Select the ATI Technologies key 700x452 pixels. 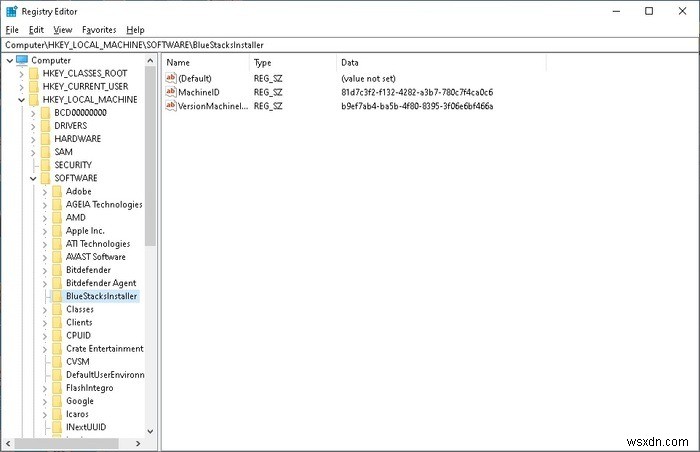point(98,244)
